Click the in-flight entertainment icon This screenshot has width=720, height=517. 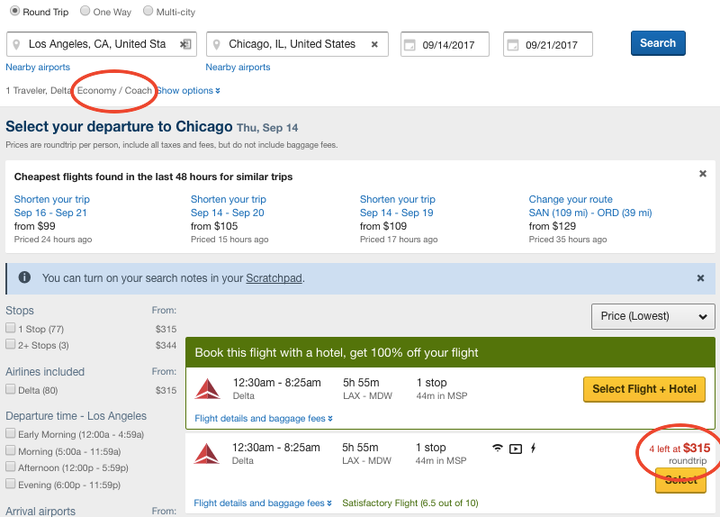point(516,449)
